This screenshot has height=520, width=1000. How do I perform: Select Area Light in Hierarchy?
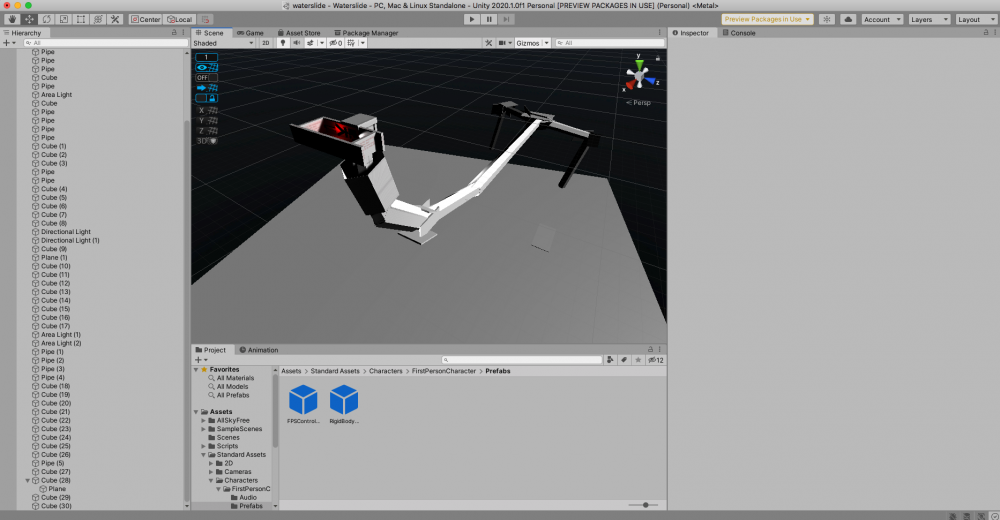point(57,94)
